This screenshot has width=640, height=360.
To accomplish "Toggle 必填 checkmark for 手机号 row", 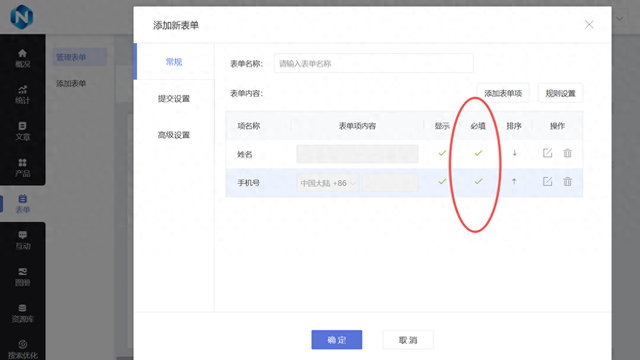I will pyautogui.click(x=478, y=182).
